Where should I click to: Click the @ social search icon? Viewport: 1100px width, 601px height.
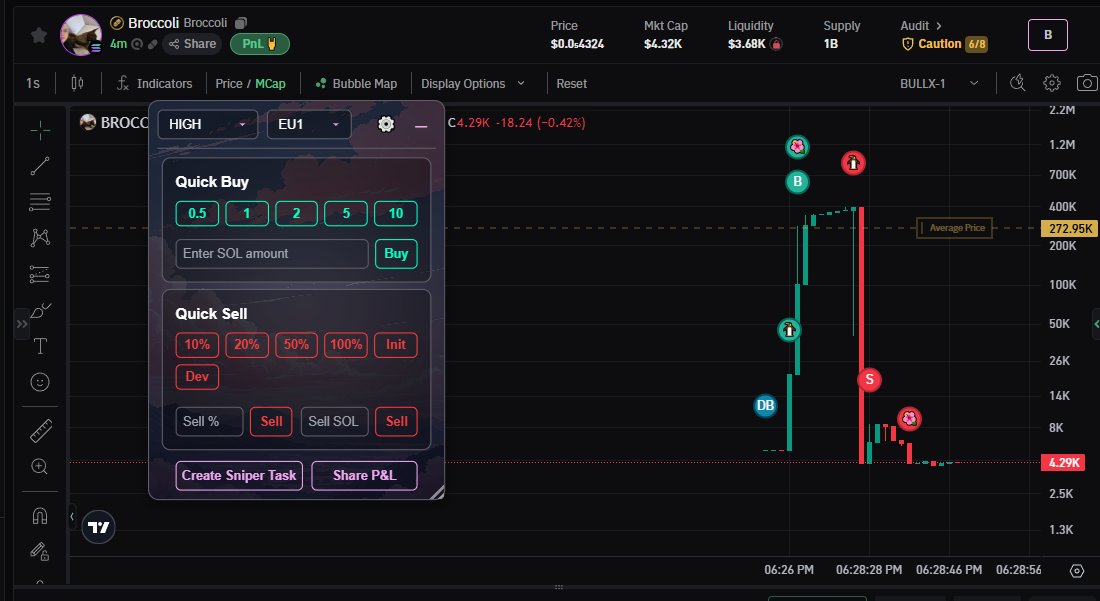pos(138,44)
